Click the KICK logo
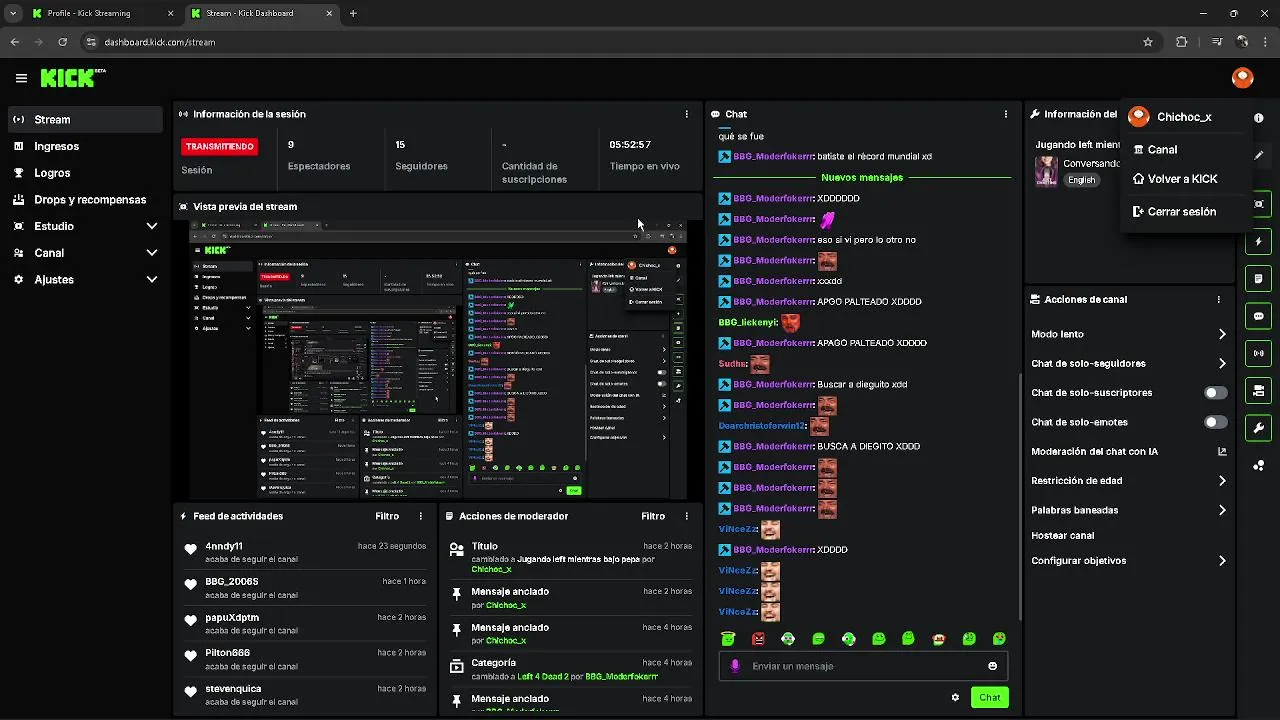 [x=72, y=78]
